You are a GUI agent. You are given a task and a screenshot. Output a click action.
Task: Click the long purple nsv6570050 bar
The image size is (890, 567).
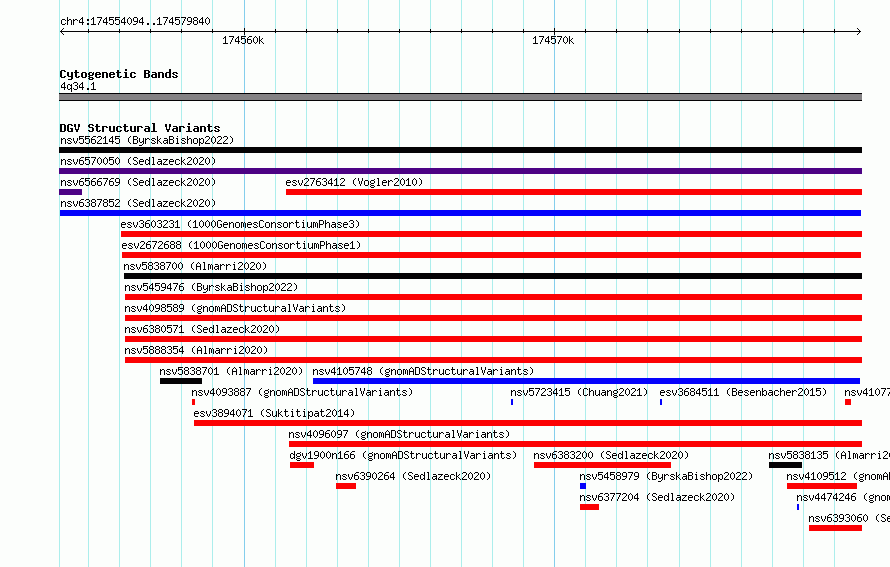pos(460,171)
